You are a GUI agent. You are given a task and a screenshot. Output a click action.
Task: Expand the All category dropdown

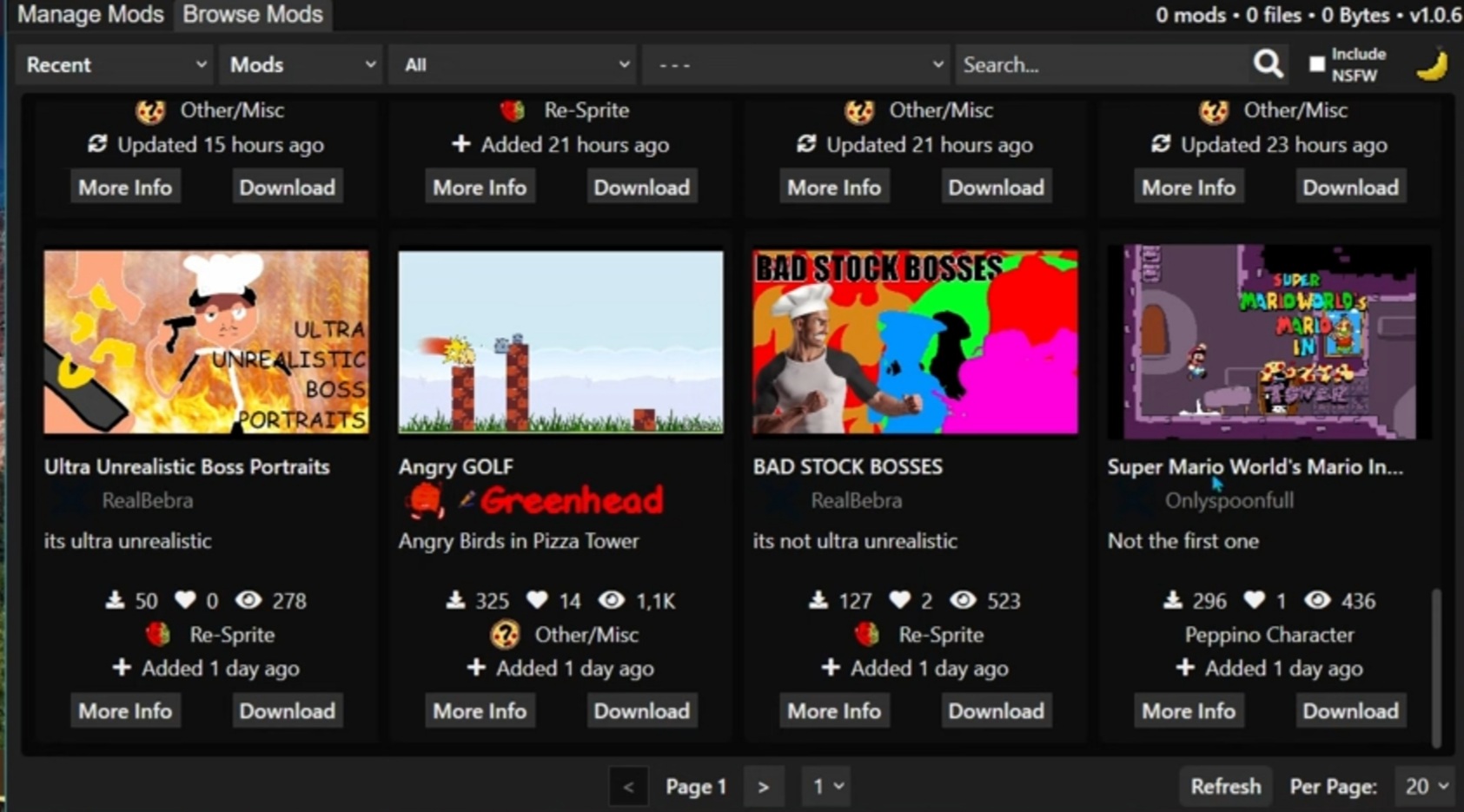pos(513,64)
